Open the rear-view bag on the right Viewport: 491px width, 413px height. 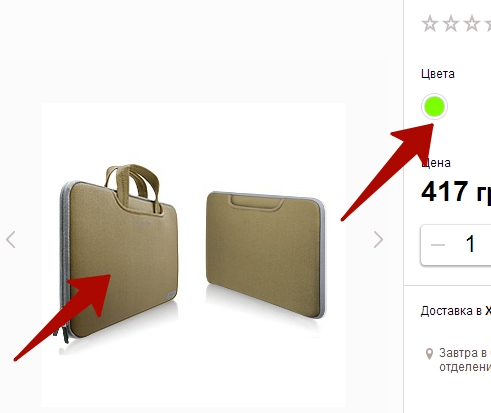(265, 253)
